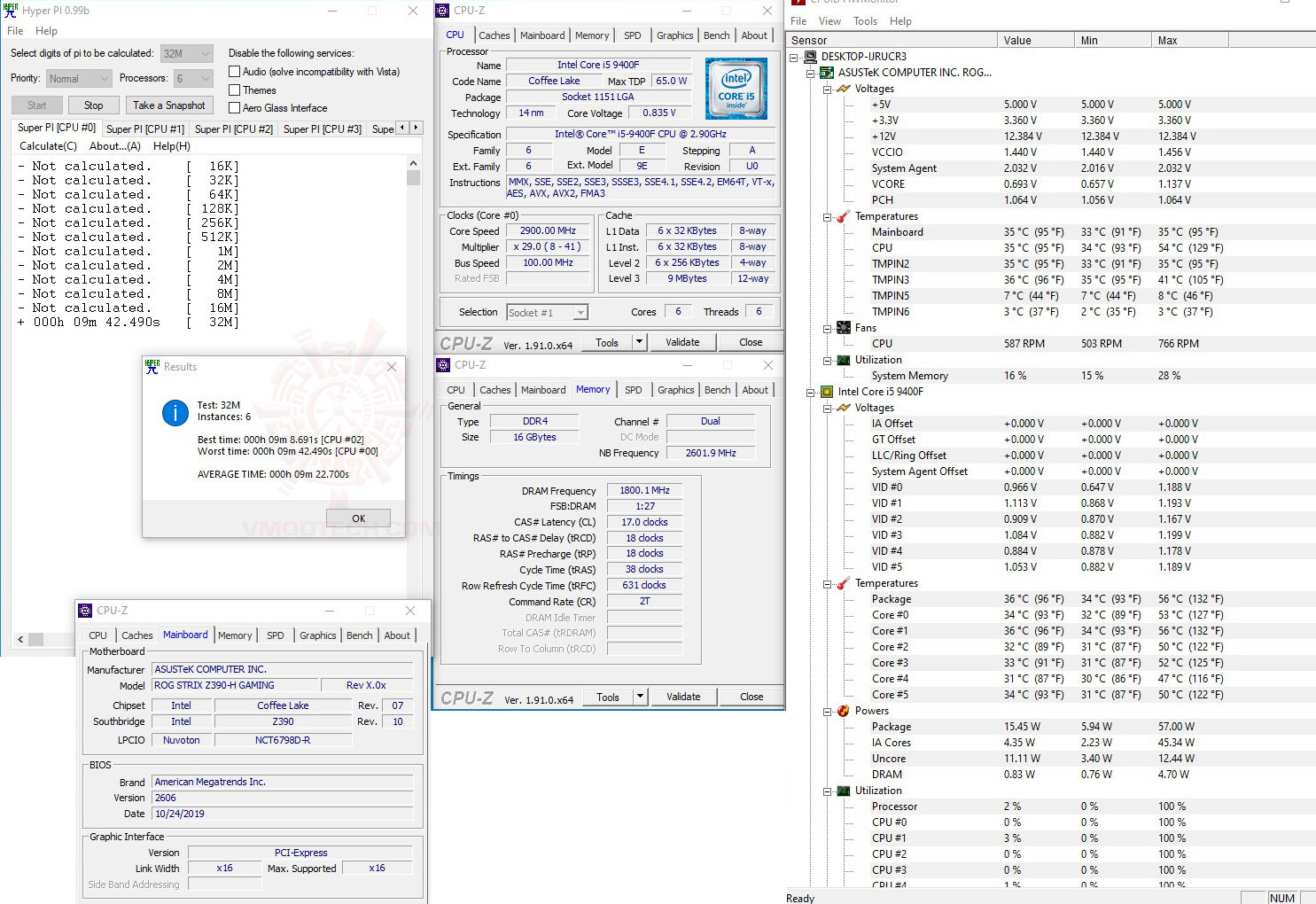Image resolution: width=1316 pixels, height=904 pixels.
Task: Click the thermometer icon above Package temperature
Action: [844, 583]
